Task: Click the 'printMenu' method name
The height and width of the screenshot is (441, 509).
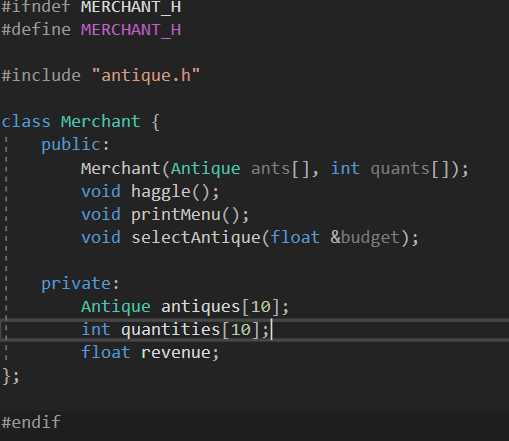Action: 176,214
